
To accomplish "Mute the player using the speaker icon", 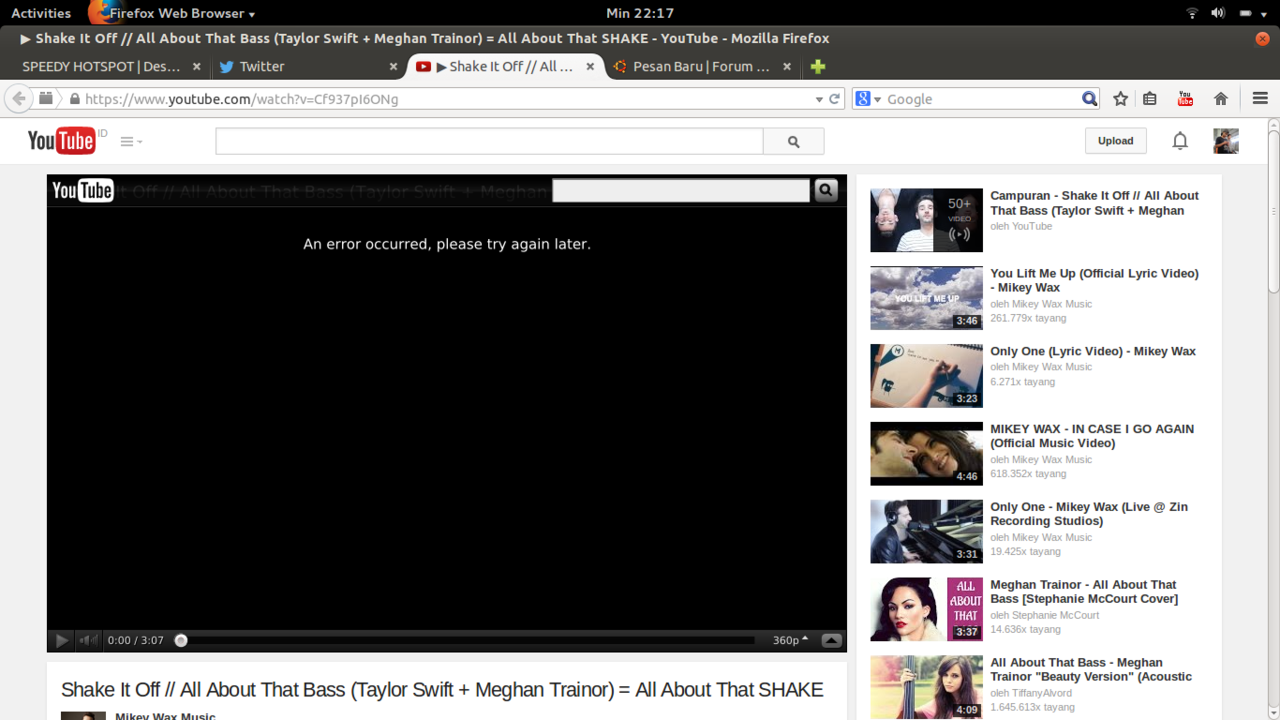I will click(89, 640).
